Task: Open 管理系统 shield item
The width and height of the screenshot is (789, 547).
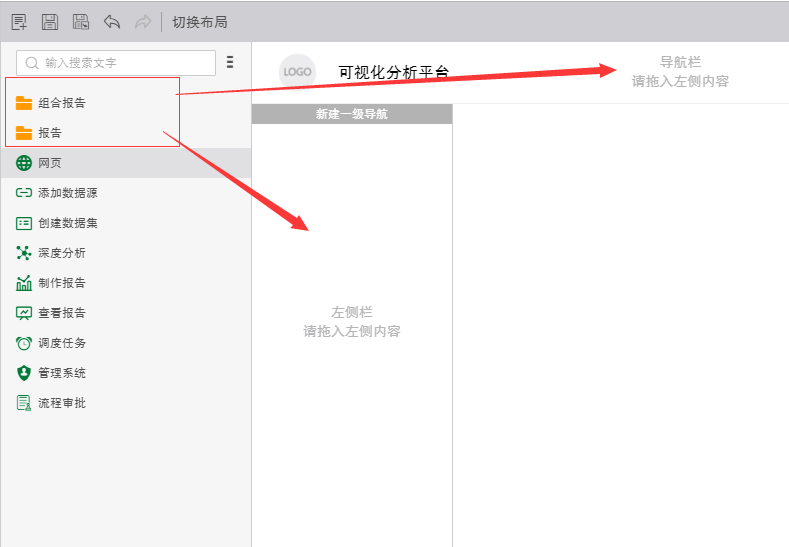Action: pyautogui.click(x=61, y=373)
